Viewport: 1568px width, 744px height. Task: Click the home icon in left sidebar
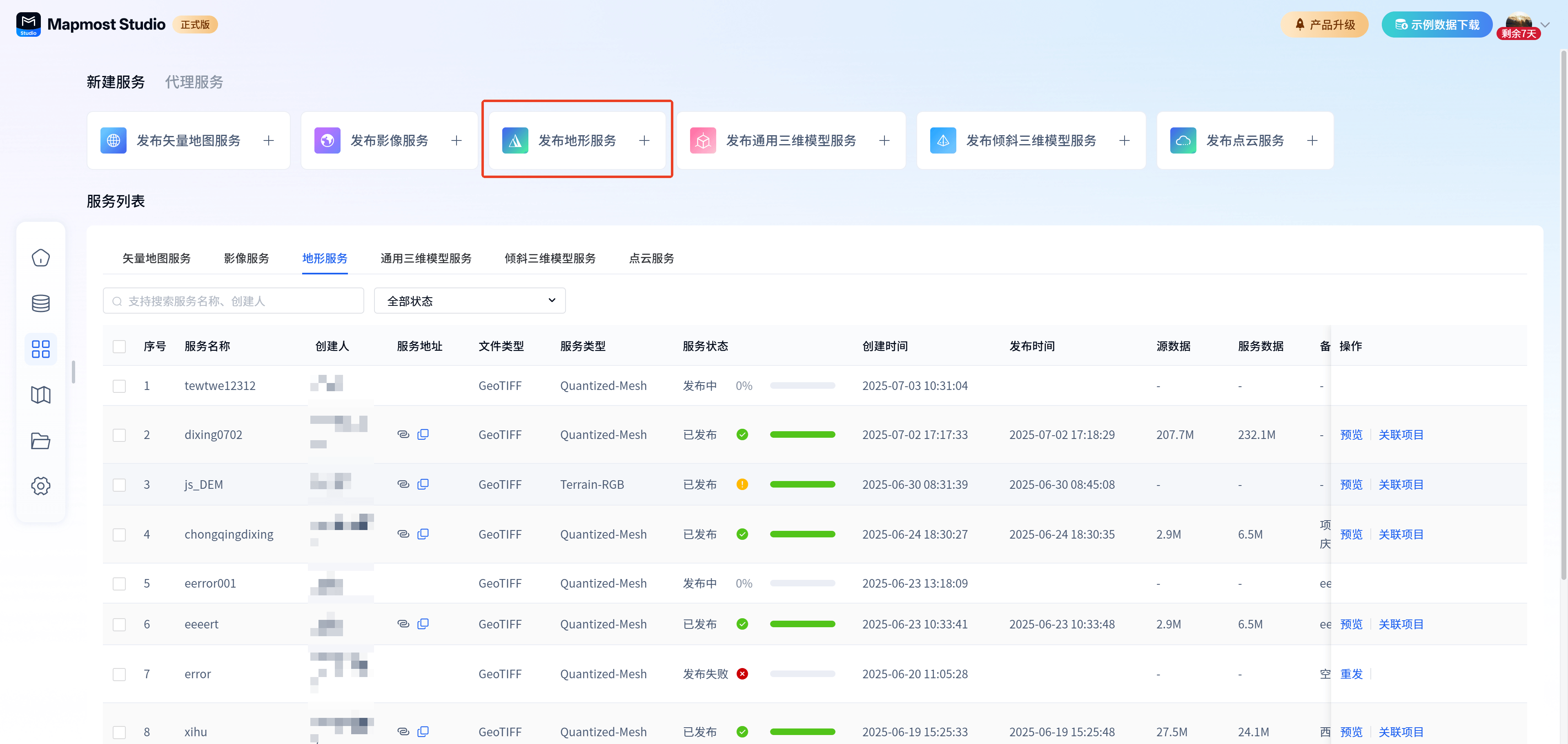[x=41, y=258]
